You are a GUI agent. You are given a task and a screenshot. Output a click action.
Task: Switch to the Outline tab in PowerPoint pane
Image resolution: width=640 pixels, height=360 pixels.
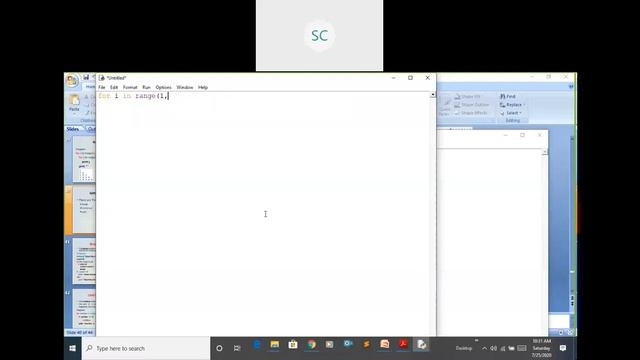(91, 129)
